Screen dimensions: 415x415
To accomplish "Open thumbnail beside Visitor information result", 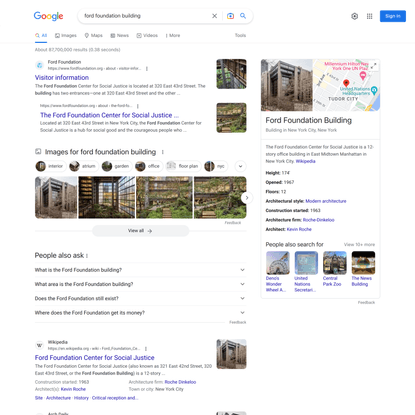I will click(231, 74).
